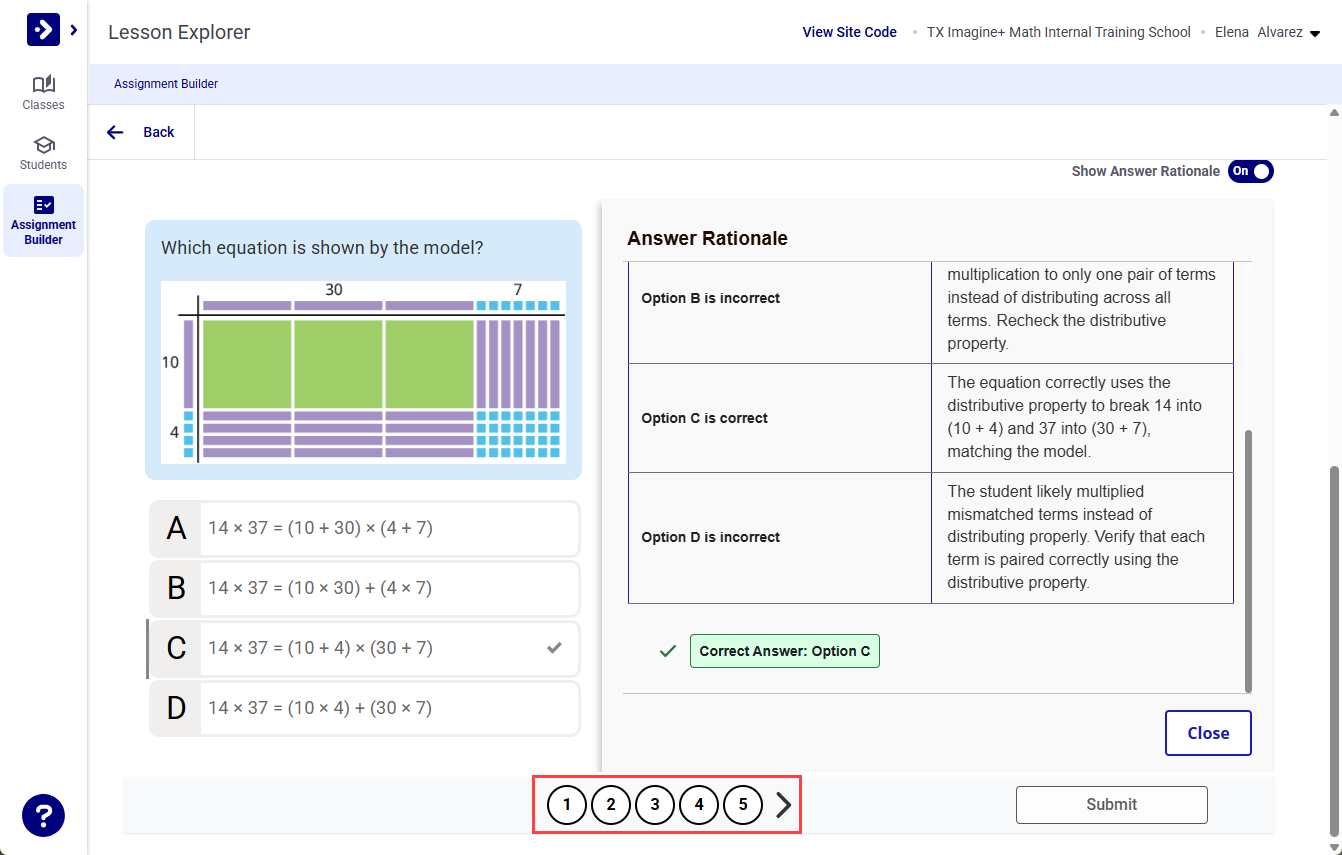Viewport: 1342px width, 855px height.
Task: Click the checkmark beside answer option C
Action: 554,648
